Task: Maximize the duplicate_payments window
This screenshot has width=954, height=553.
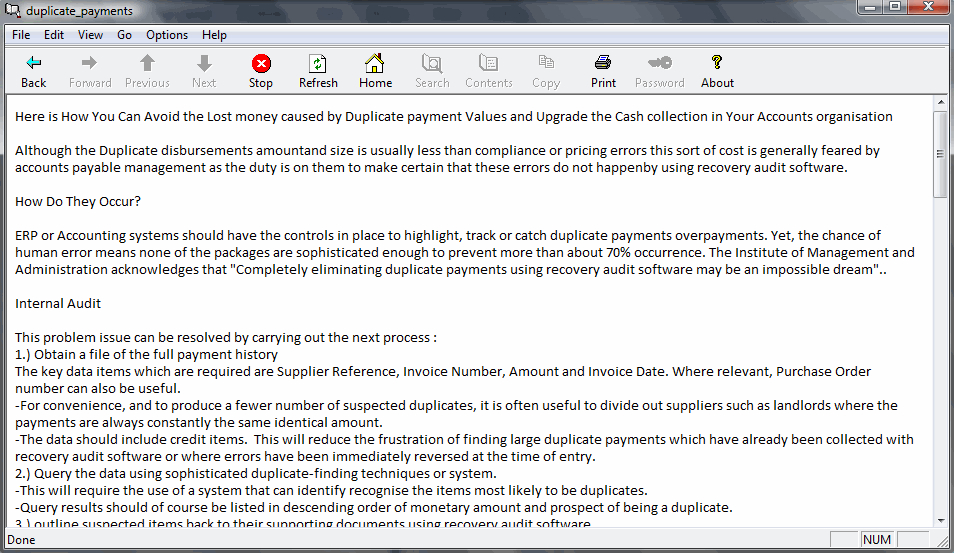Action: [895, 7]
